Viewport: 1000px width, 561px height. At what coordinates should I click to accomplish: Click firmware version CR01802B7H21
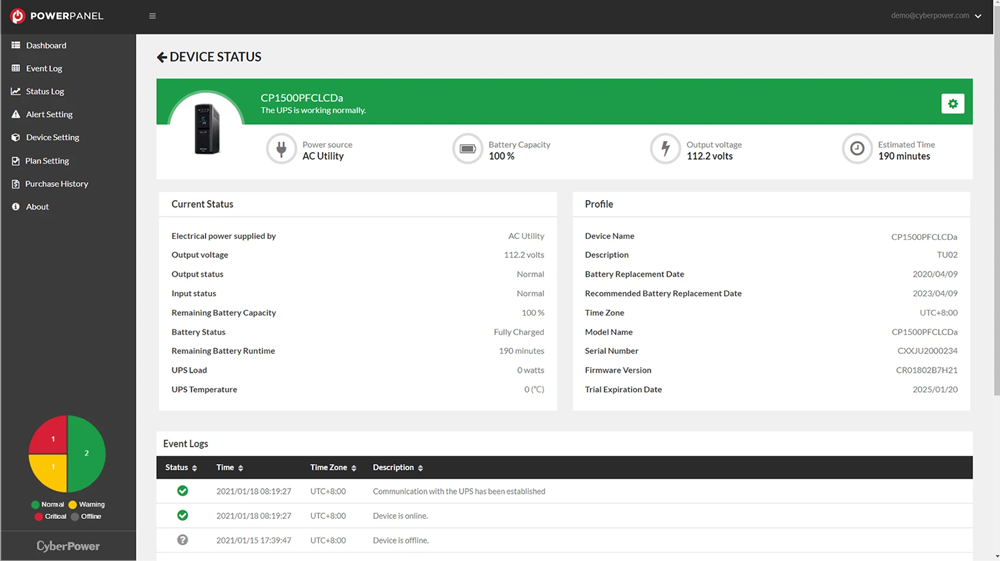click(927, 370)
